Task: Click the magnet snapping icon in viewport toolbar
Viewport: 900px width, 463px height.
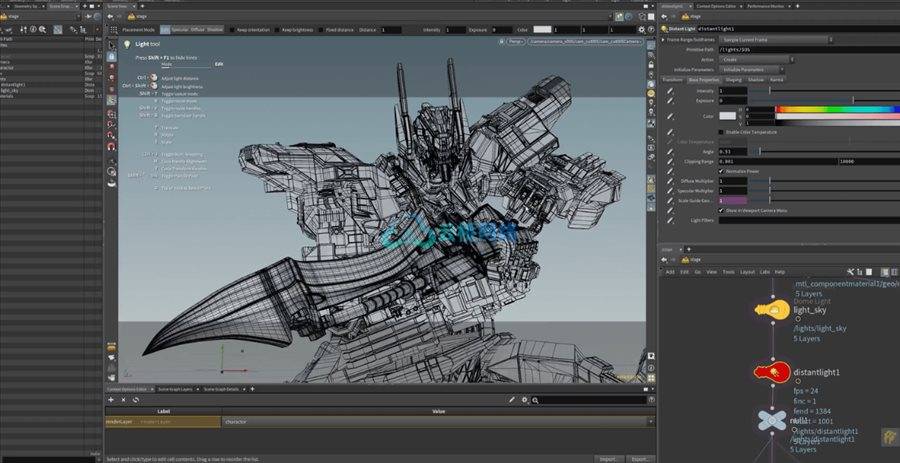Action: [x=110, y=146]
